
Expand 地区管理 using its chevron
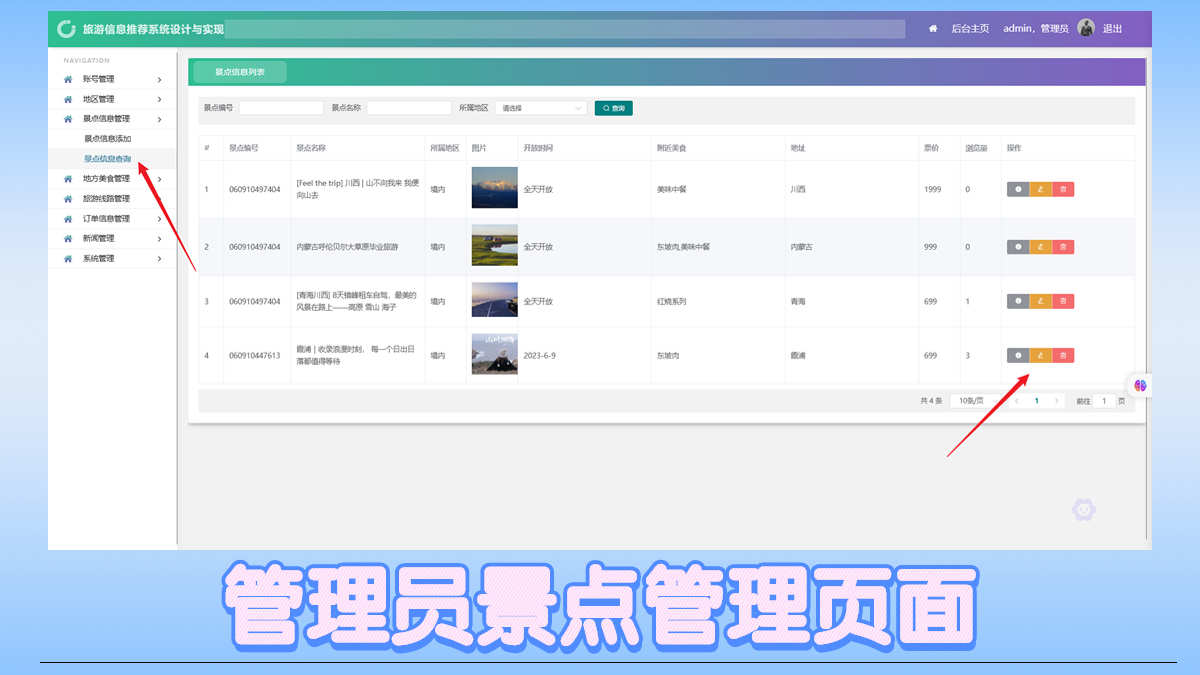click(159, 99)
